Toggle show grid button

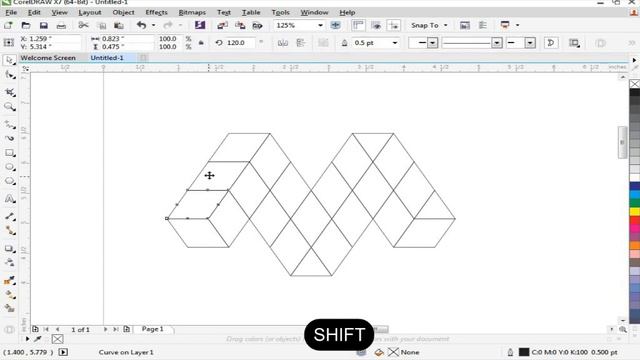[x=376, y=25]
